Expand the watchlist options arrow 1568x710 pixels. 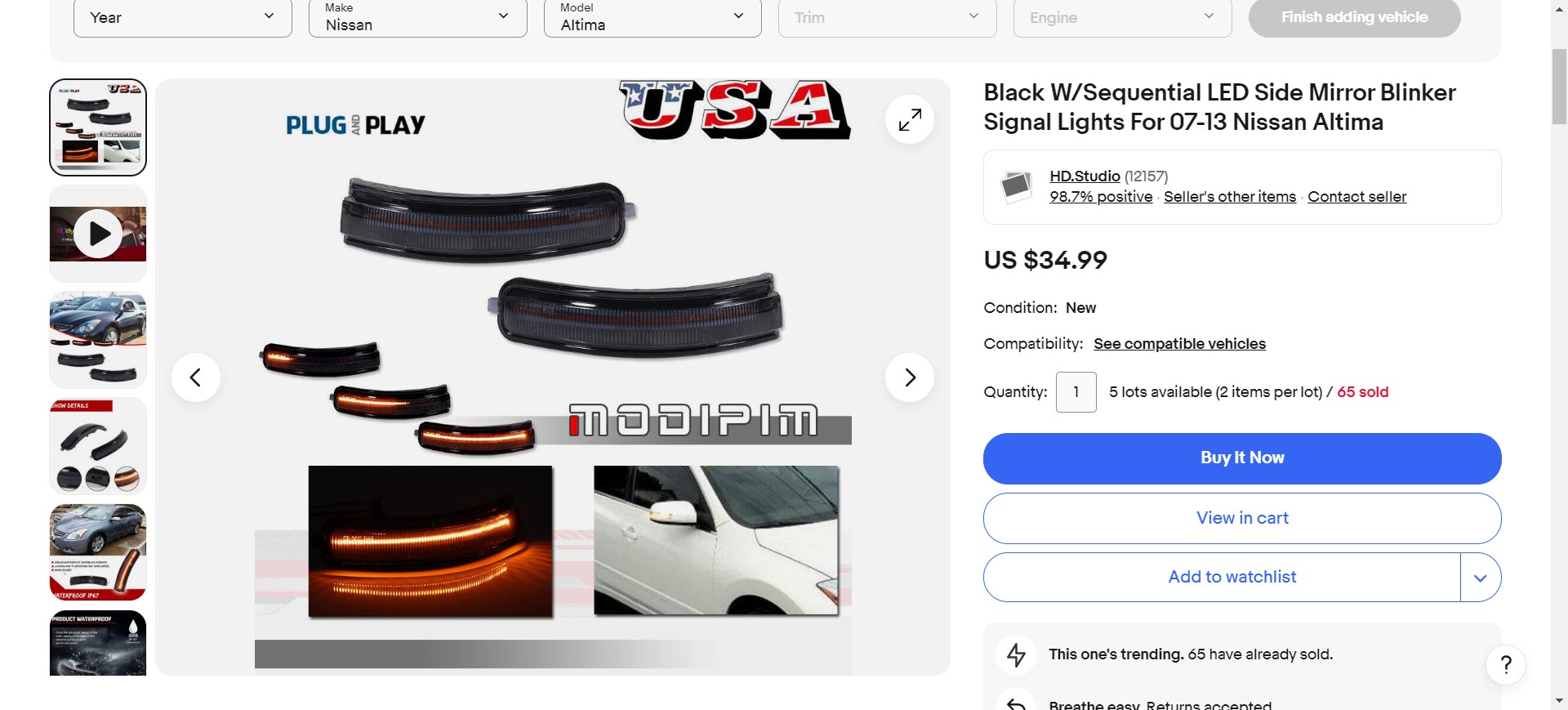[x=1481, y=578]
